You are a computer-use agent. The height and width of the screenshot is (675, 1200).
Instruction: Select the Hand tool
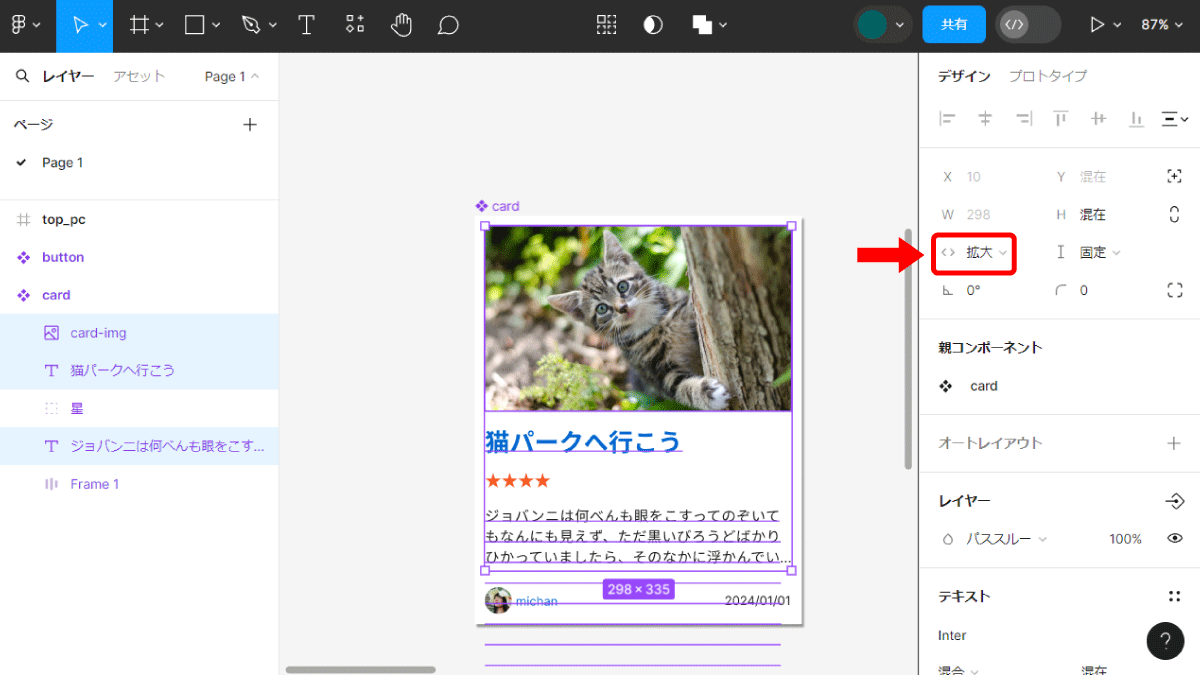pyautogui.click(x=401, y=25)
